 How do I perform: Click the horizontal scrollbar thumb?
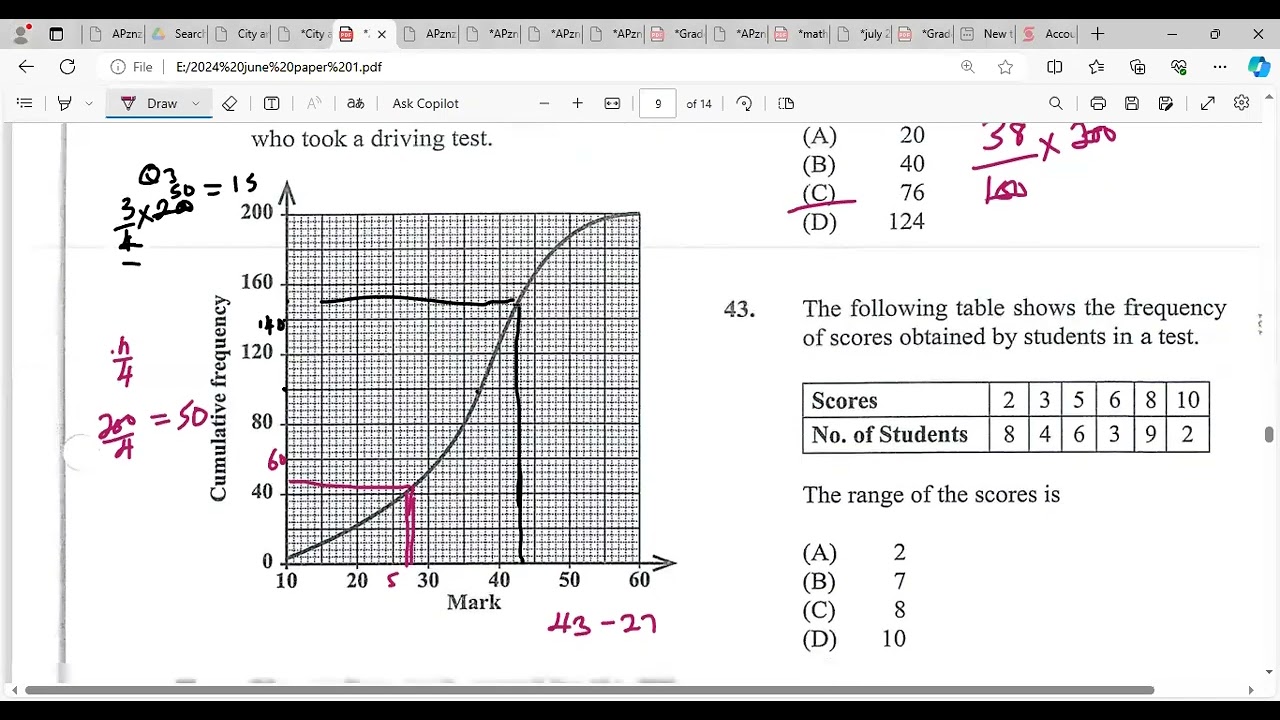click(590, 690)
